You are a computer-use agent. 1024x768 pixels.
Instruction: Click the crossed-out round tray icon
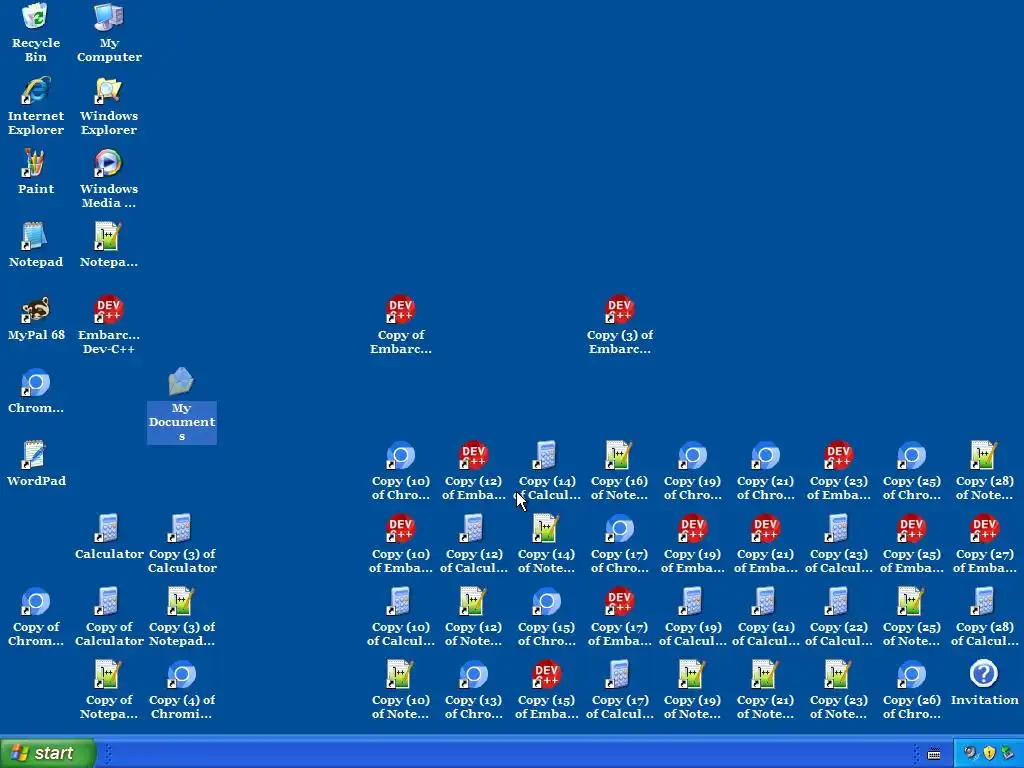pyautogui.click(x=970, y=754)
